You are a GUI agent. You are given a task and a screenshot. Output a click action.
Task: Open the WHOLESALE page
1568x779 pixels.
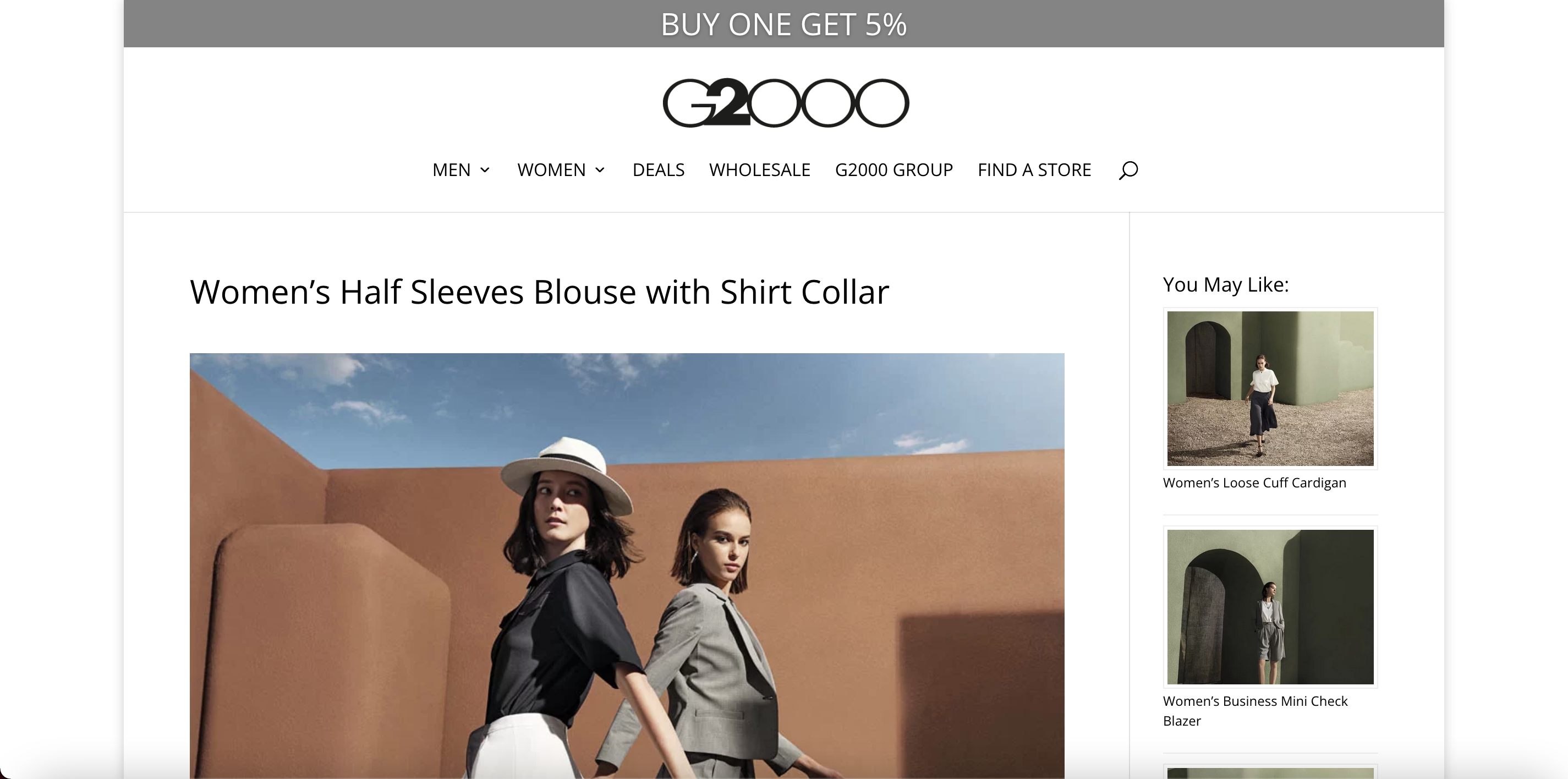[760, 170]
